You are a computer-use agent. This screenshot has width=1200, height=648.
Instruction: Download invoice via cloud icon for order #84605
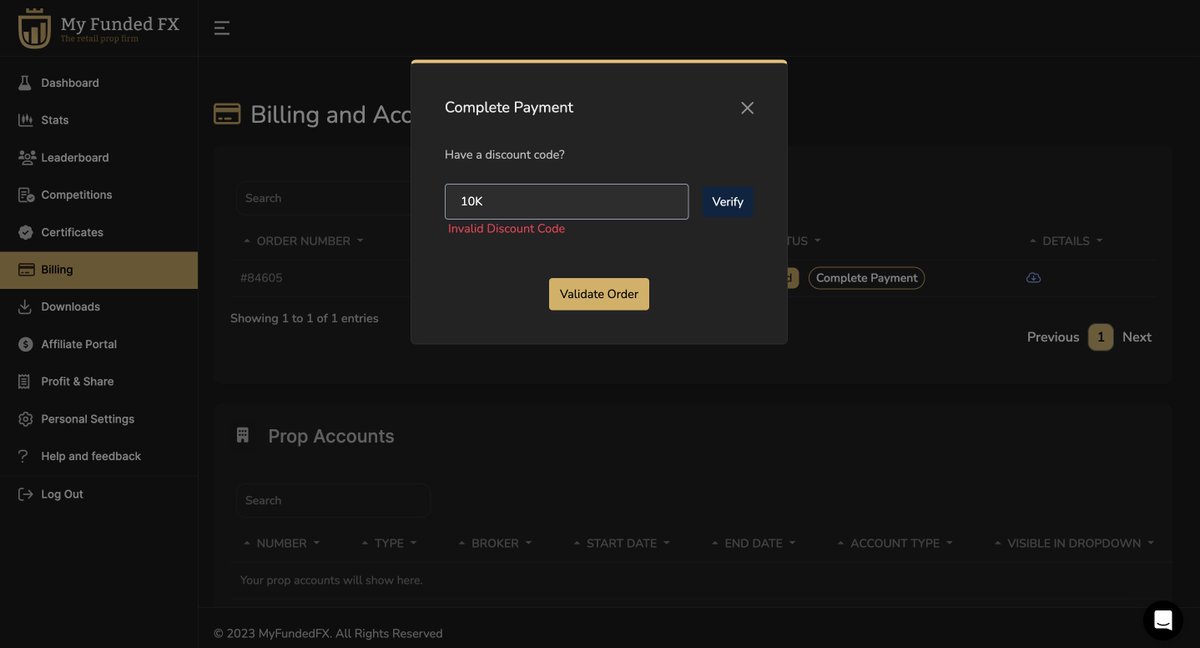(x=1034, y=278)
